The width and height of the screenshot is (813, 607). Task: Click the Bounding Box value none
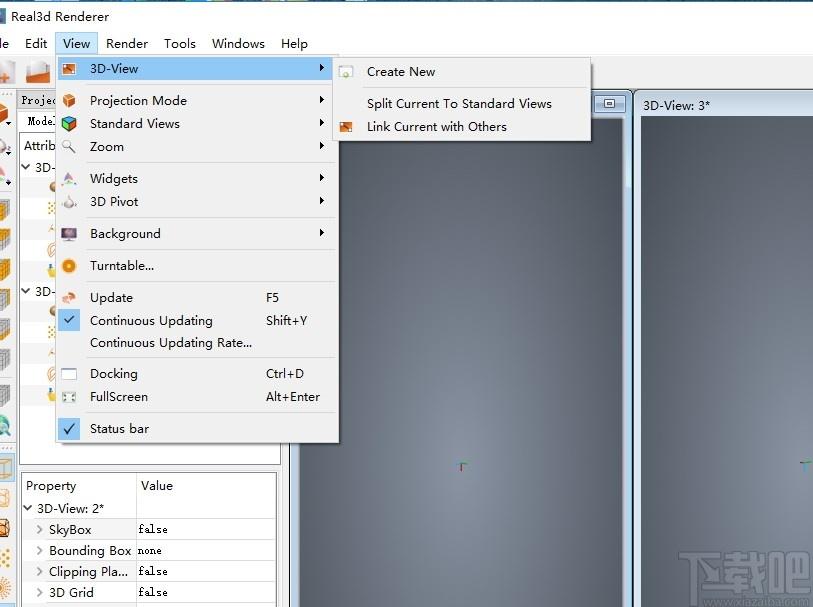pos(206,550)
